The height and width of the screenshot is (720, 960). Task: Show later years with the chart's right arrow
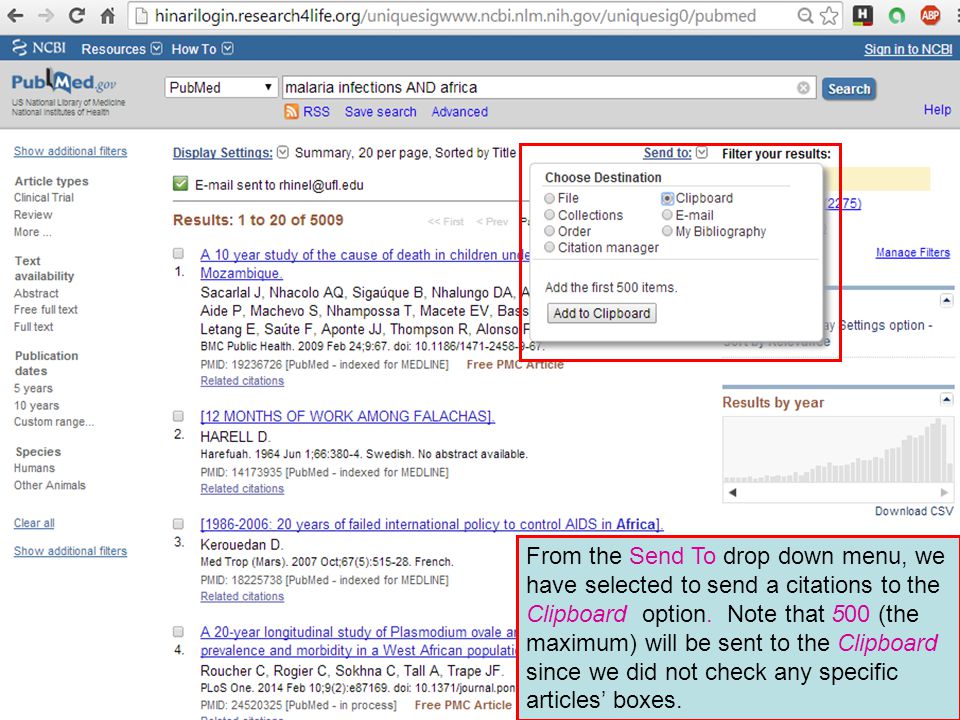point(944,492)
